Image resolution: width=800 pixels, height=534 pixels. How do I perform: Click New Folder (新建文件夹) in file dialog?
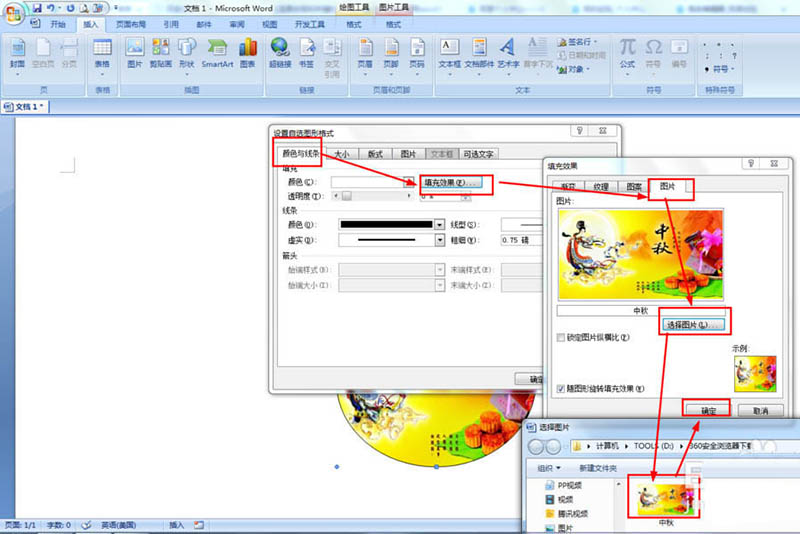[x=597, y=468]
